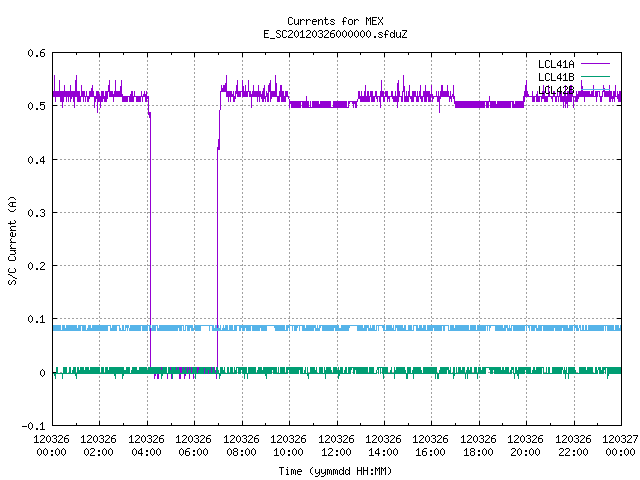Click the LCL41B legend label
Viewport: 640px width, 480px height.
(x=556, y=77)
